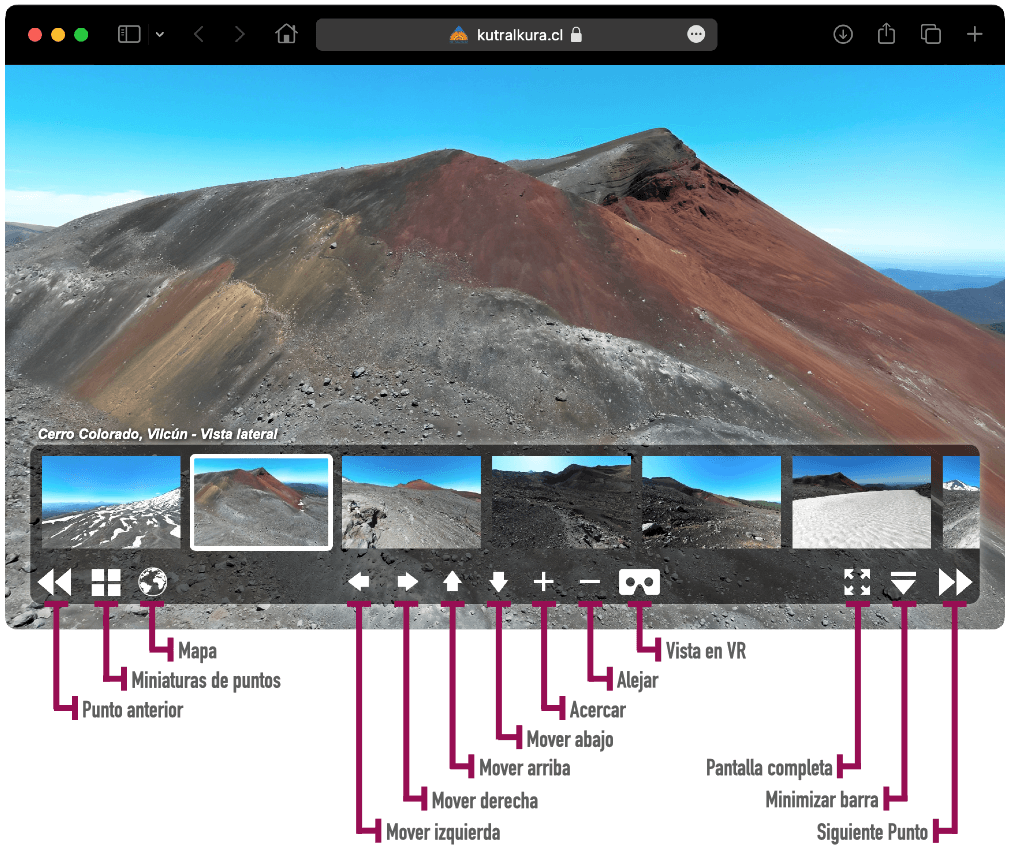Zoom out with the minus icon
This screenshot has width=1011, height=857.
tap(589, 582)
